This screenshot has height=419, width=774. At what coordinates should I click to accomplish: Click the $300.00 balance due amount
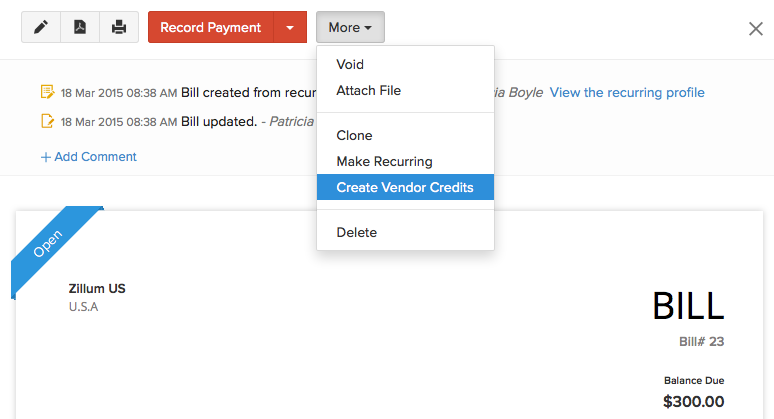point(693,401)
